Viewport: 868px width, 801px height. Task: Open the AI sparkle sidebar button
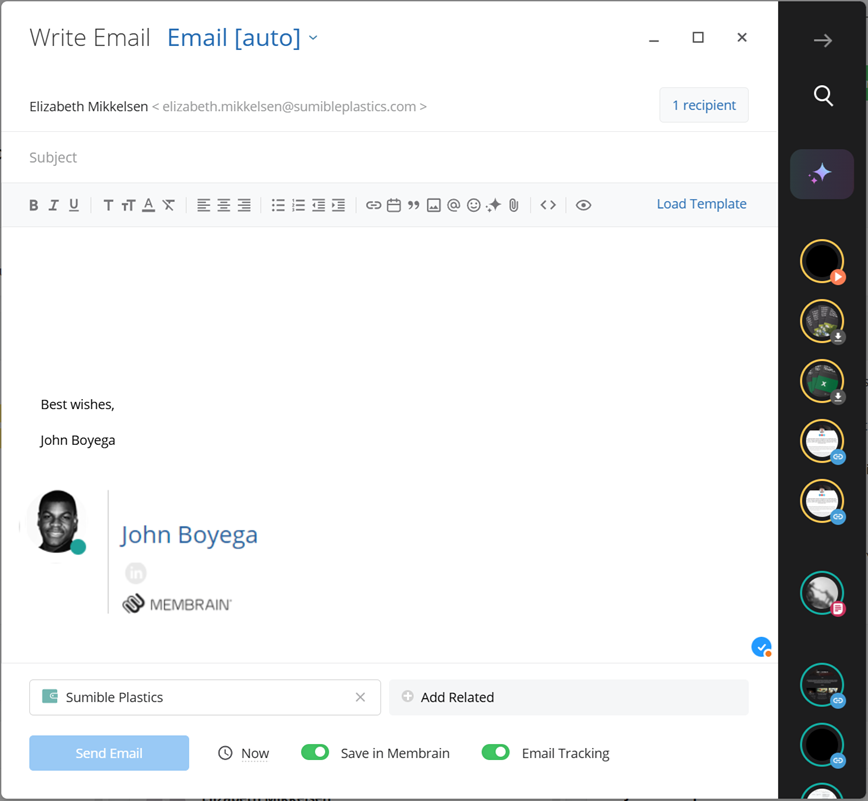(x=822, y=174)
